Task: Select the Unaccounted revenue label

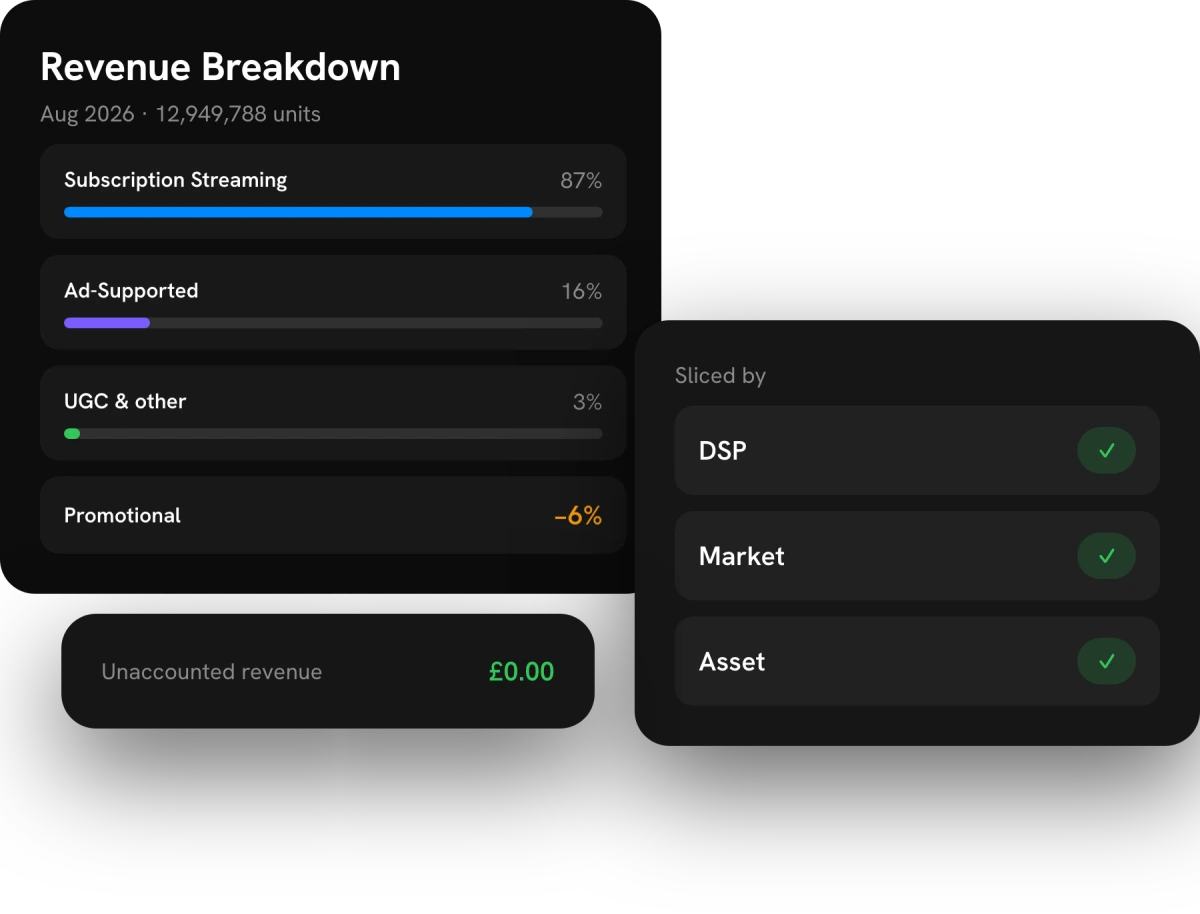Action: point(212,672)
